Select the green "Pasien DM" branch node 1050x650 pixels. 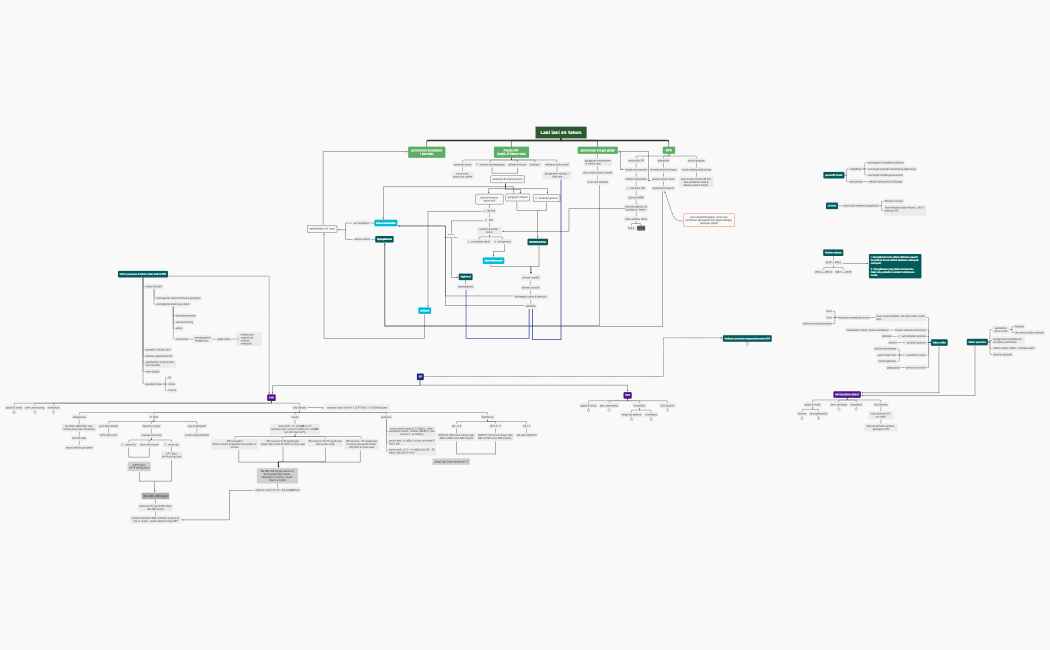coord(511,152)
